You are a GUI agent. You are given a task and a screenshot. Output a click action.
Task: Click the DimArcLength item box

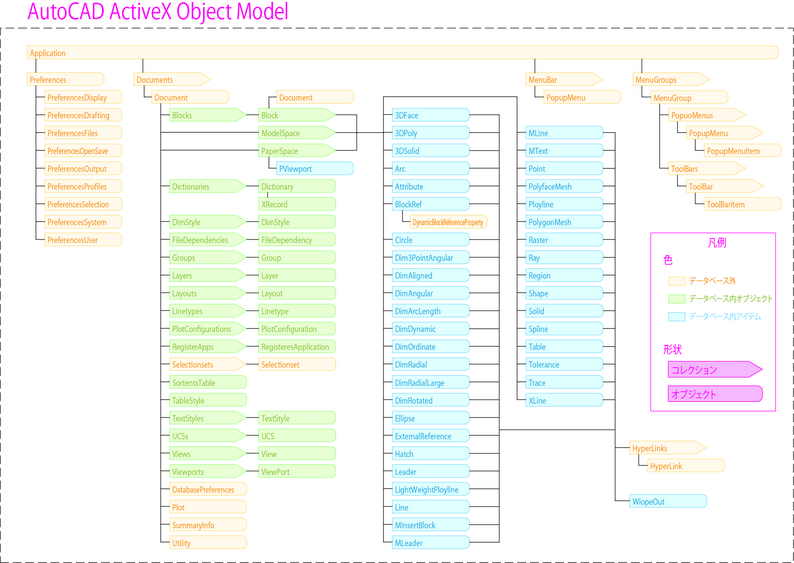pyautogui.click(x=431, y=311)
